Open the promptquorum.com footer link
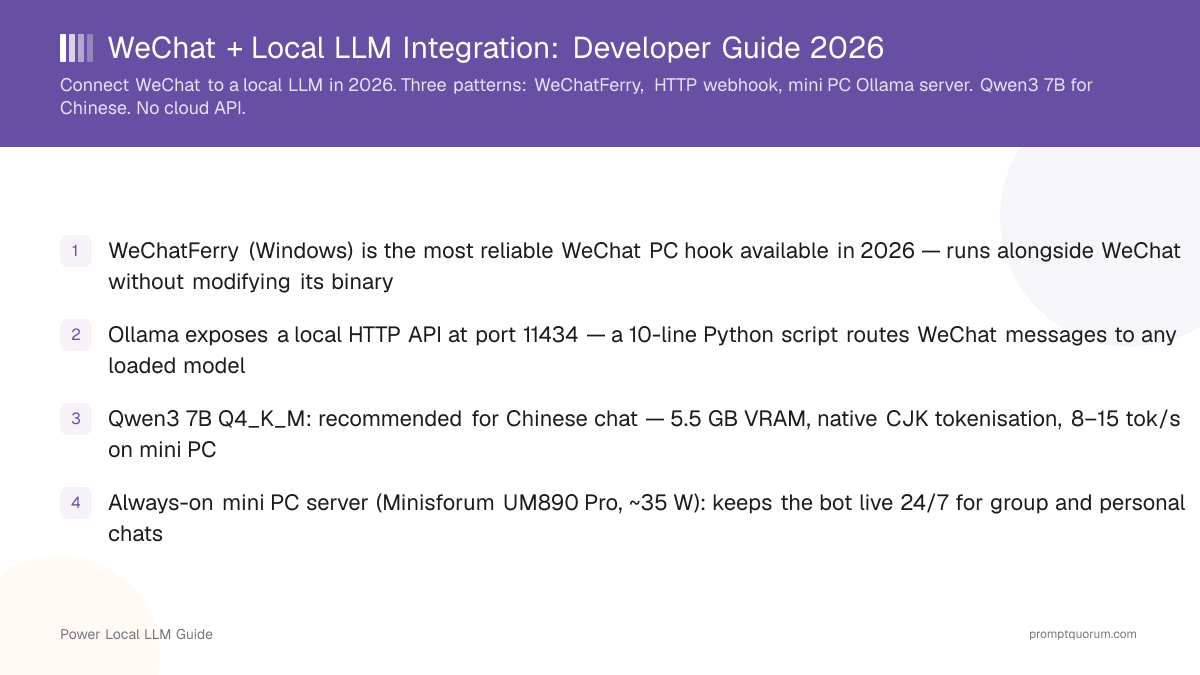The width and height of the screenshot is (1200, 675). (1083, 634)
